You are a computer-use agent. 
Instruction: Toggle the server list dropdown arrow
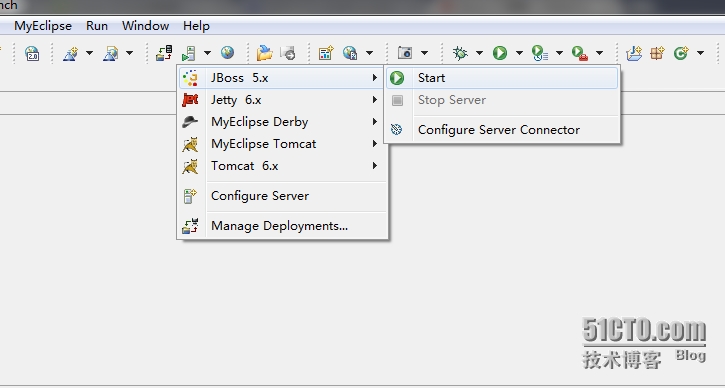207,53
